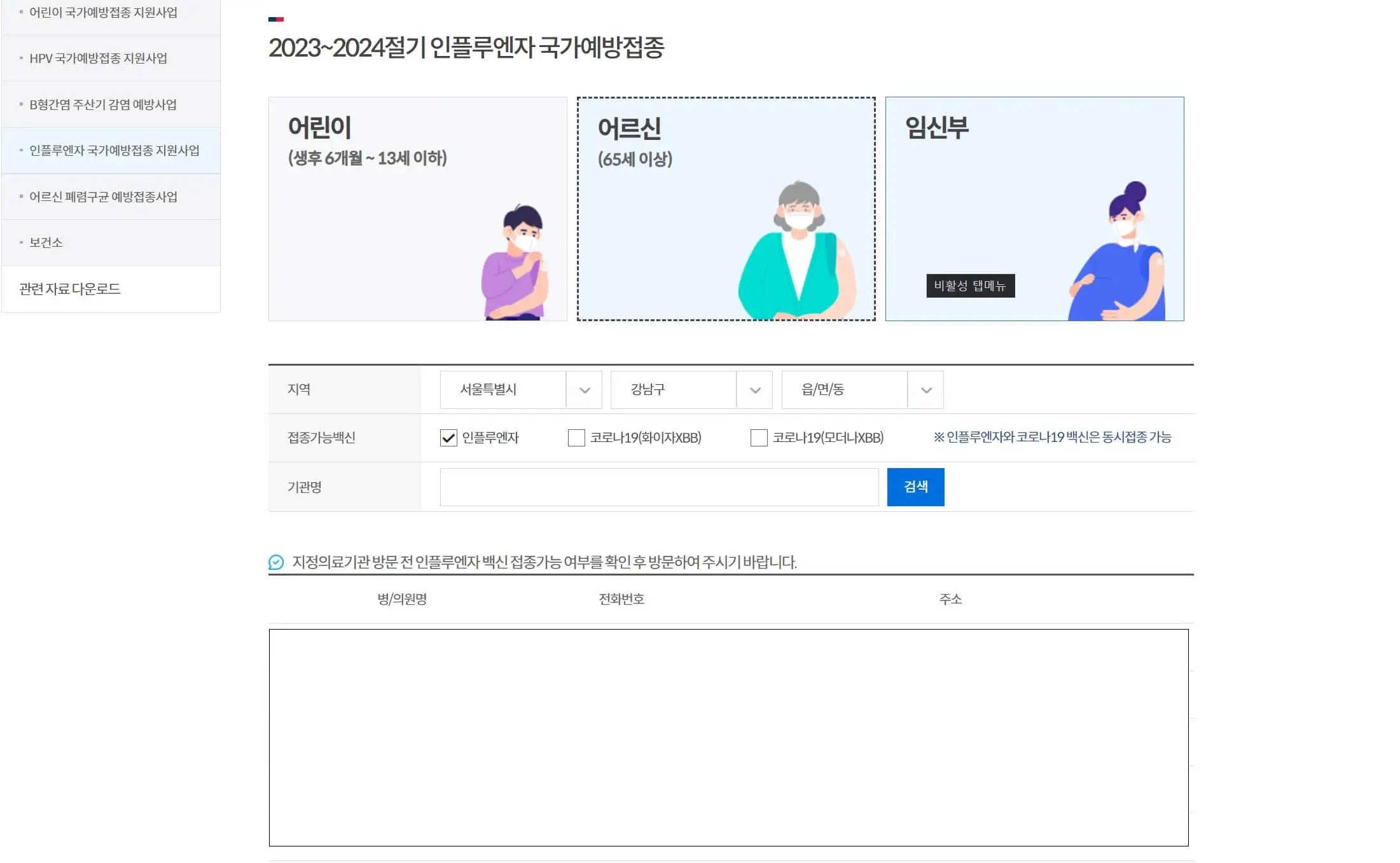This screenshot has width=1400, height=863.
Task: Open 어르신 폐렴구균 예방접종사업 sidebar link
Action: (104, 197)
